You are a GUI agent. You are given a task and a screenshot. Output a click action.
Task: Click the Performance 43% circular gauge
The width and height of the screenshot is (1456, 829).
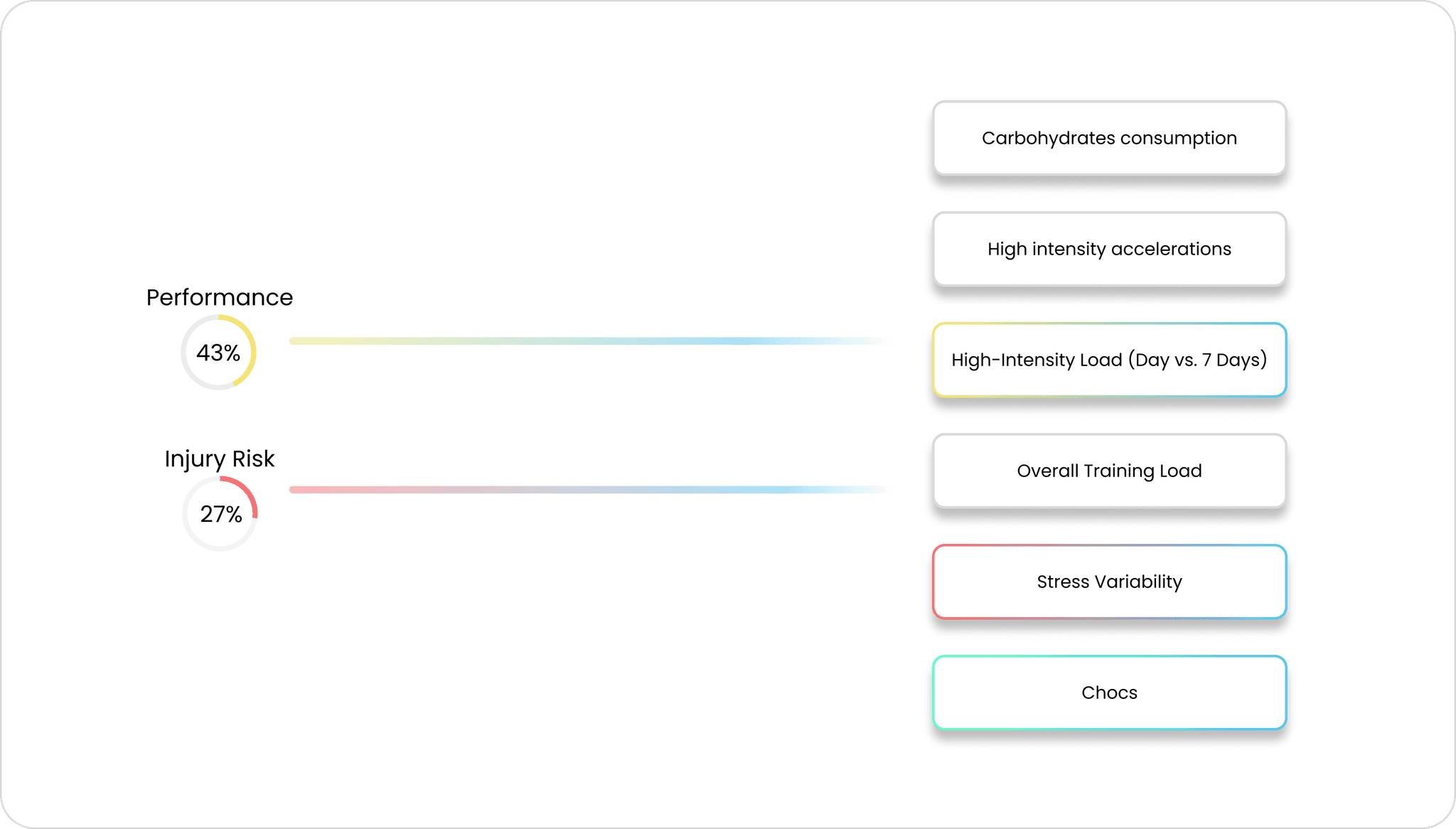(218, 353)
